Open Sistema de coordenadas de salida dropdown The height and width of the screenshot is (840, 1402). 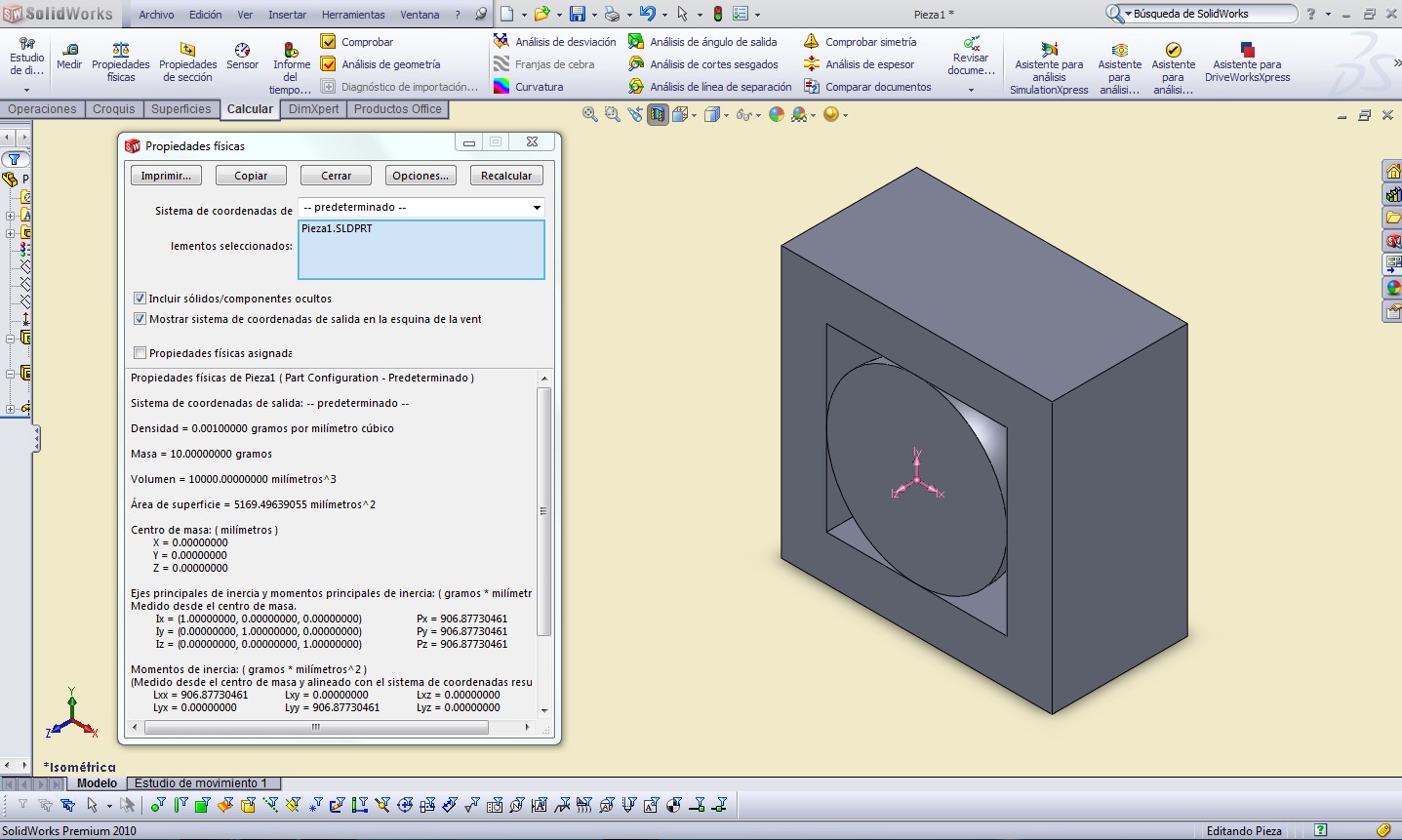421,207
